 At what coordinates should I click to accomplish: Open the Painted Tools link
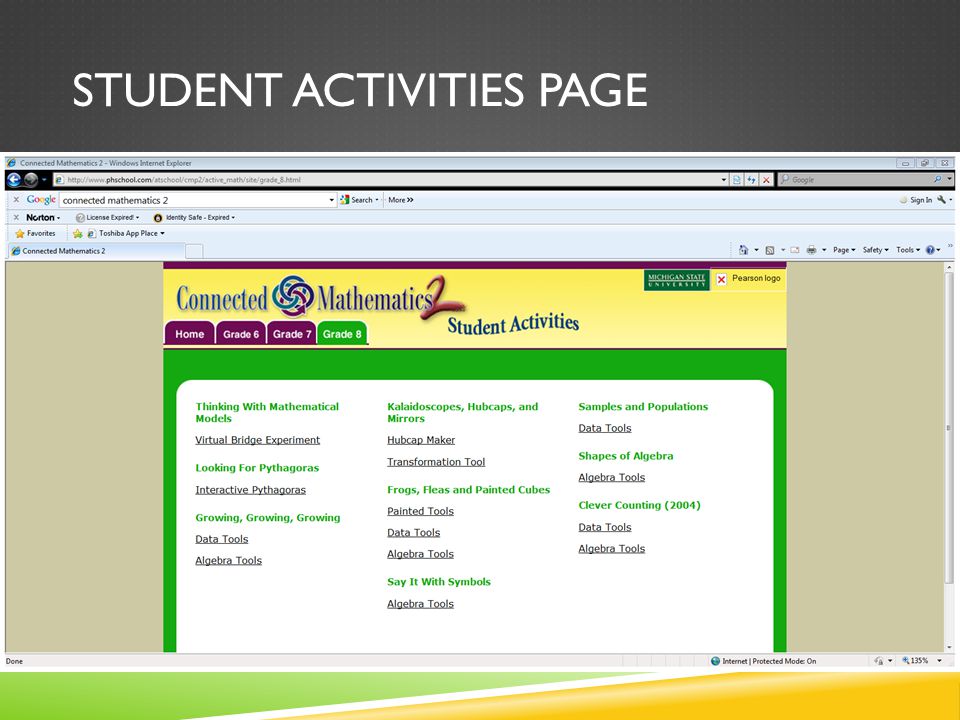tap(420, 511)
